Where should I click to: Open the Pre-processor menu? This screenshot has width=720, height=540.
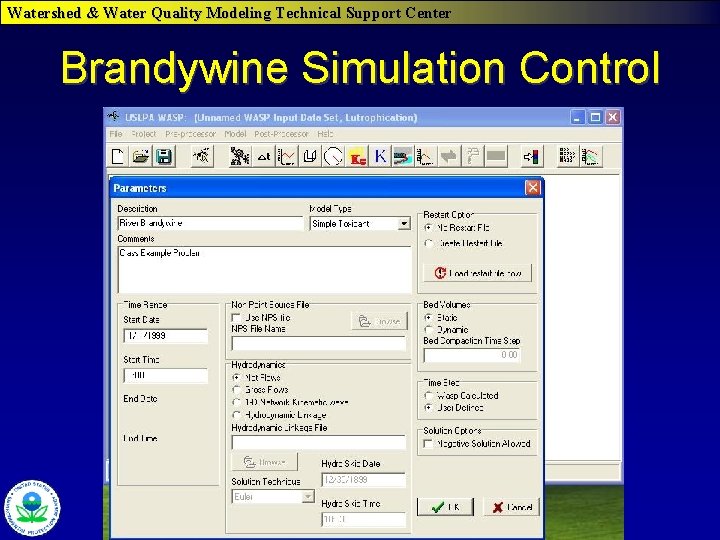[x=190, y=134]
